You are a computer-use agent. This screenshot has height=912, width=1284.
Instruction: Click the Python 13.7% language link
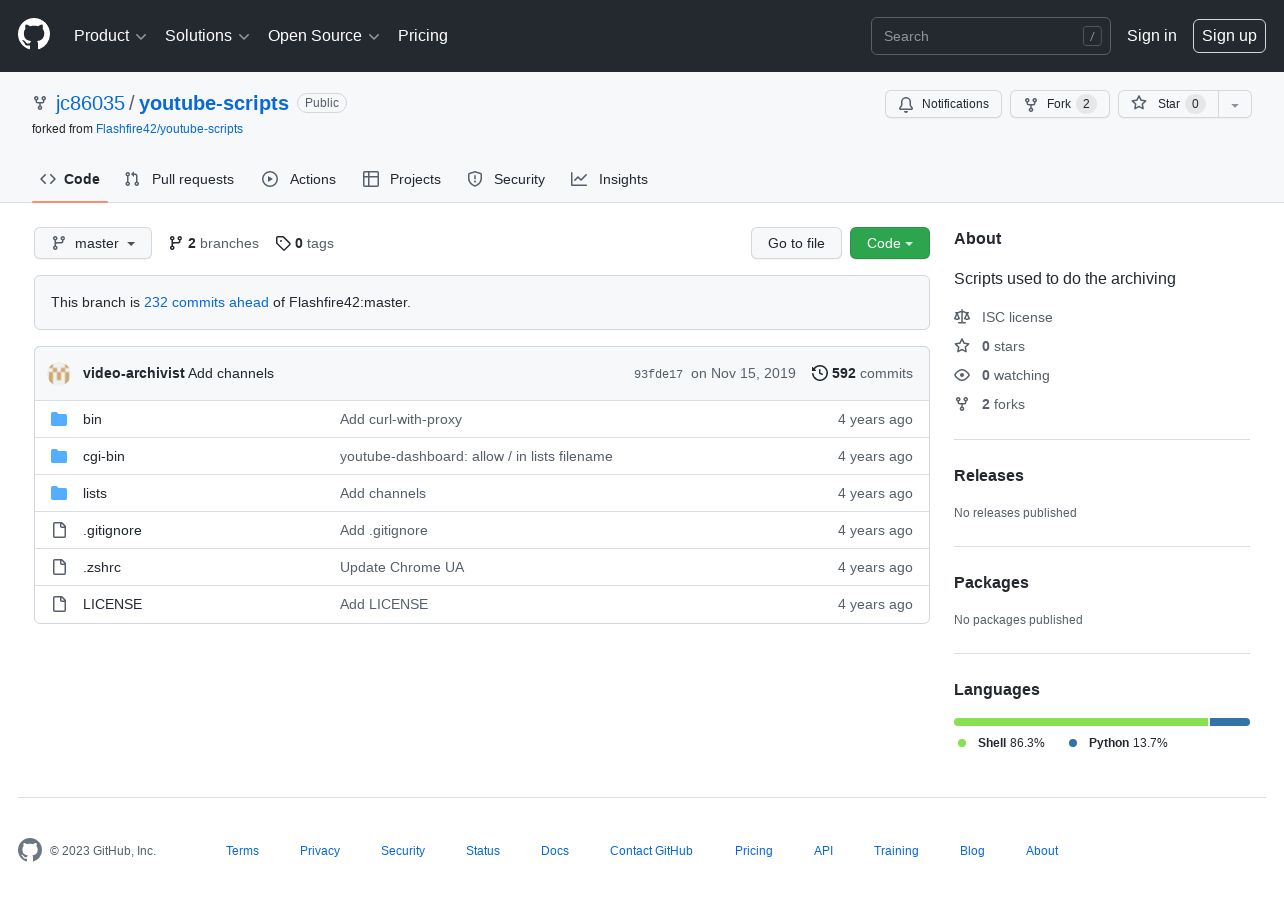pyautogui.click(x=1118, y=743)
